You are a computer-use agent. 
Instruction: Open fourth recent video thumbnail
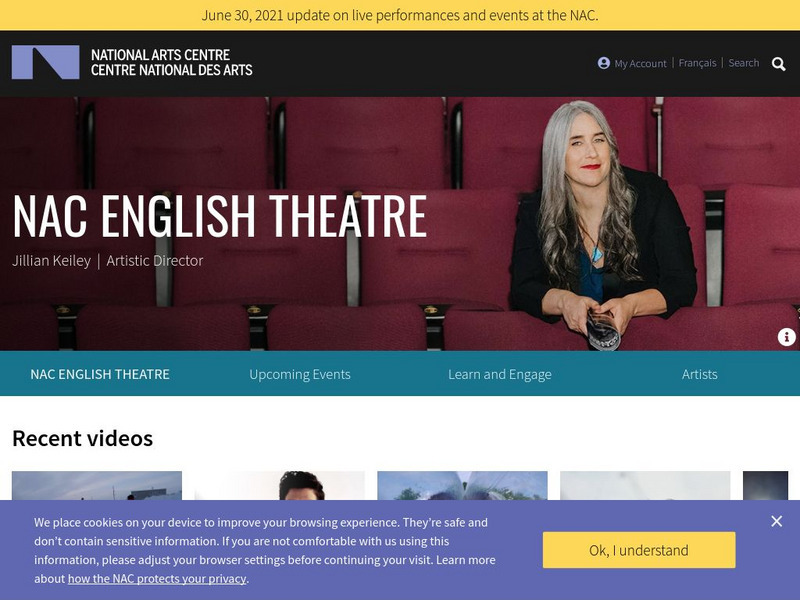(645, 485)
